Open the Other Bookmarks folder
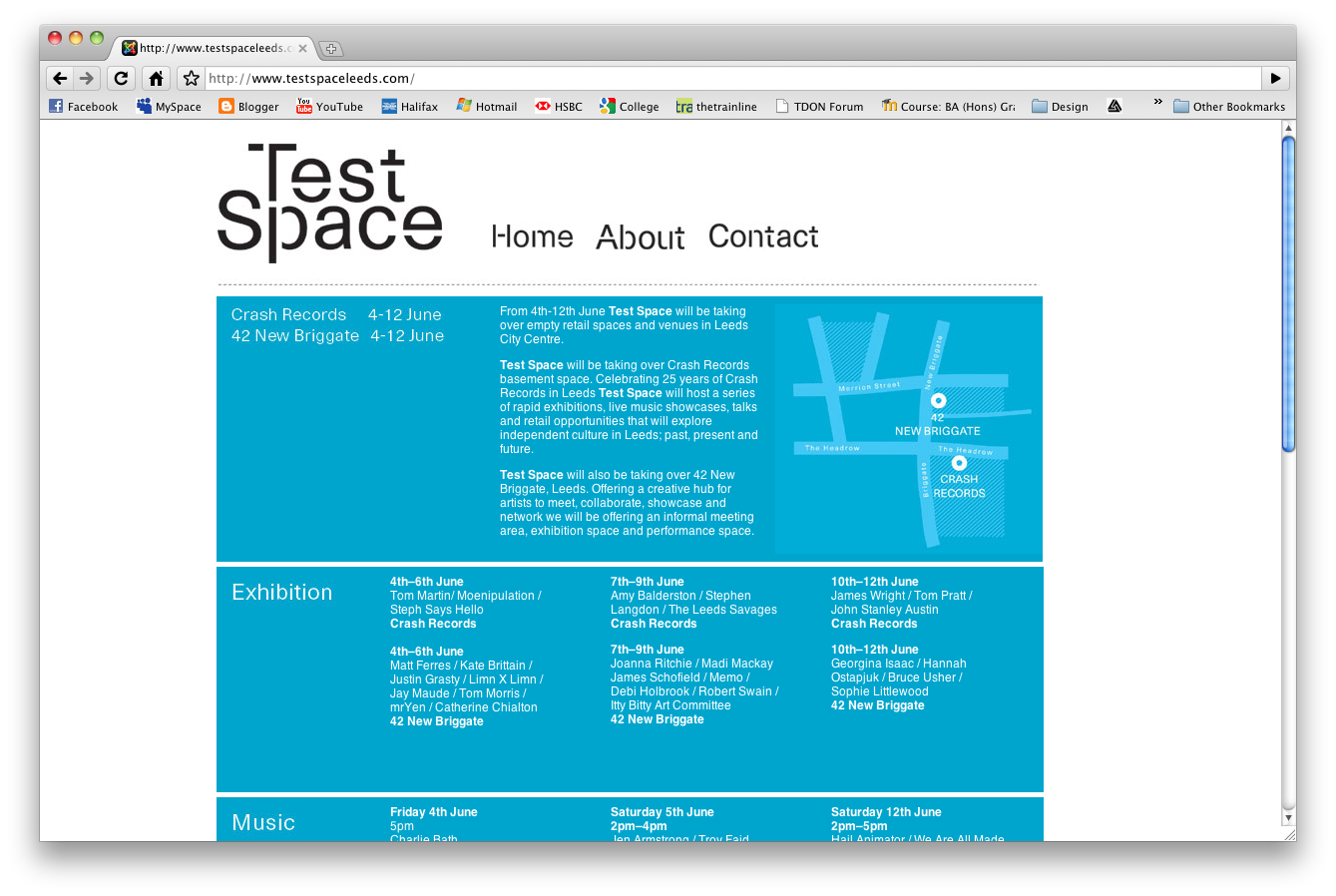This screenshot has height=896, width=1336. tap(1229, 106)
